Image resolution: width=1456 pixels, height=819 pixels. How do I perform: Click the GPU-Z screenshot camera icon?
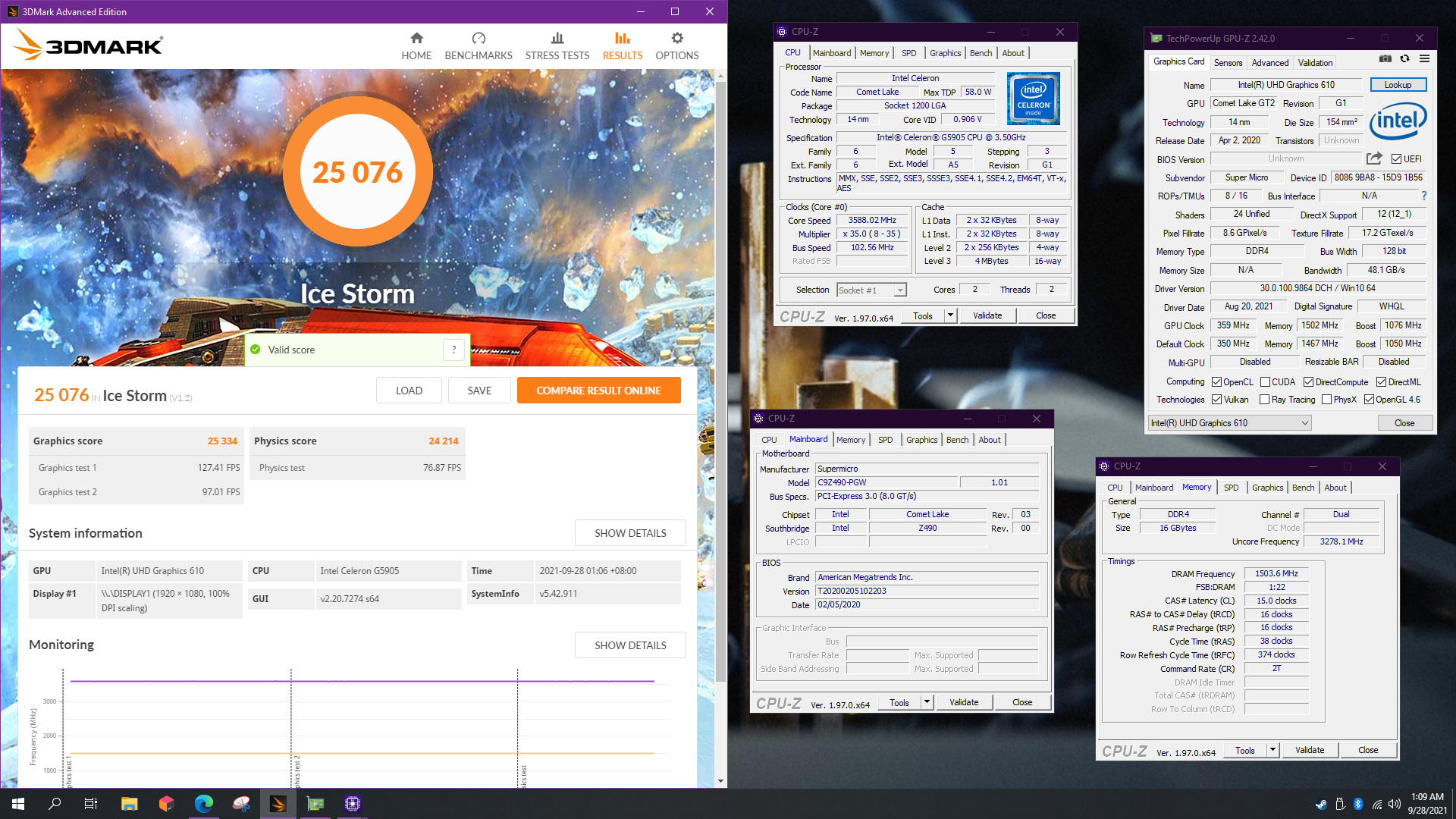tap(1385, 59)
